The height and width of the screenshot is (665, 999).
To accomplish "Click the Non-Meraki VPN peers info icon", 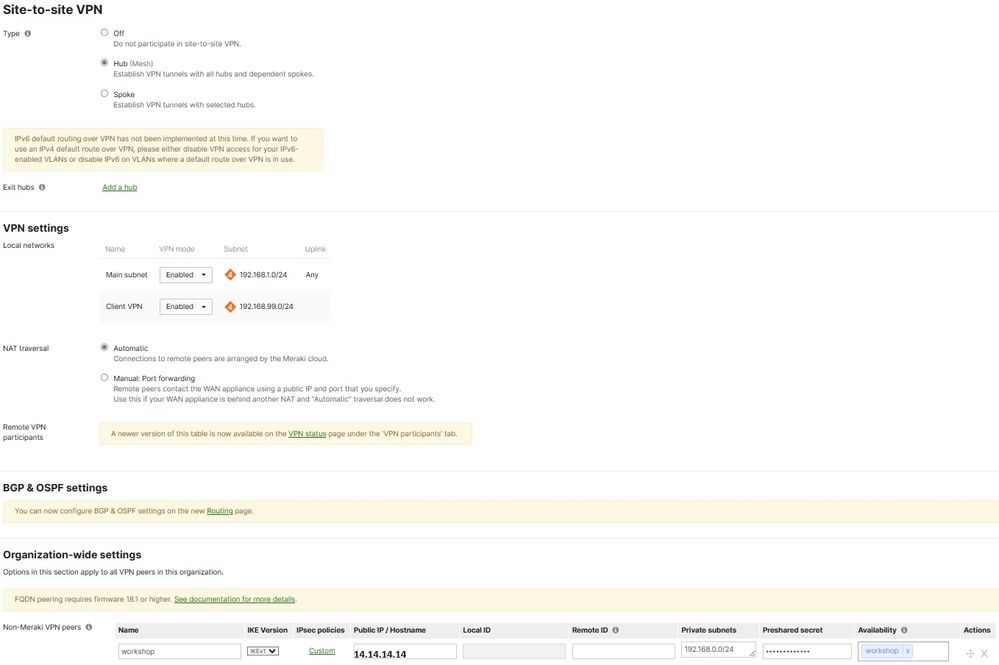I will click(89, 628).
